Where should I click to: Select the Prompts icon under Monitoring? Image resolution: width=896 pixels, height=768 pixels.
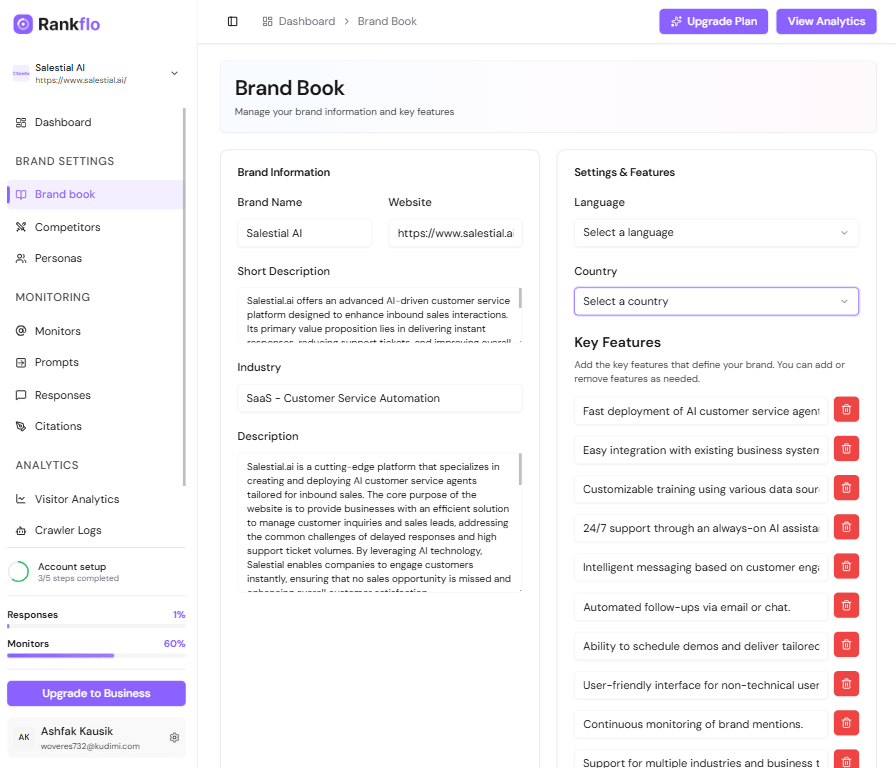click(21, 362)
